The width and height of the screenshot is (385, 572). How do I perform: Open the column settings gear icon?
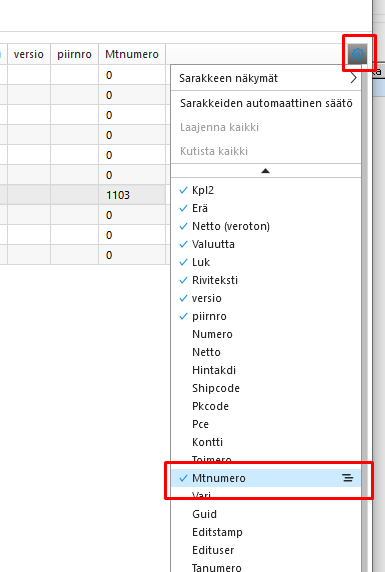point(358,54)
